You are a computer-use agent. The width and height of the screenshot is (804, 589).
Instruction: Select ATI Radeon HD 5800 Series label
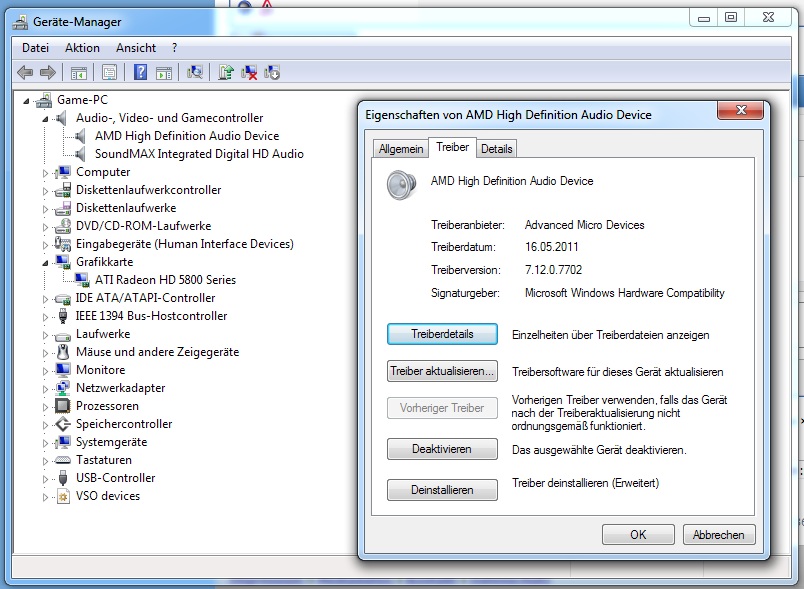point(165,280)
